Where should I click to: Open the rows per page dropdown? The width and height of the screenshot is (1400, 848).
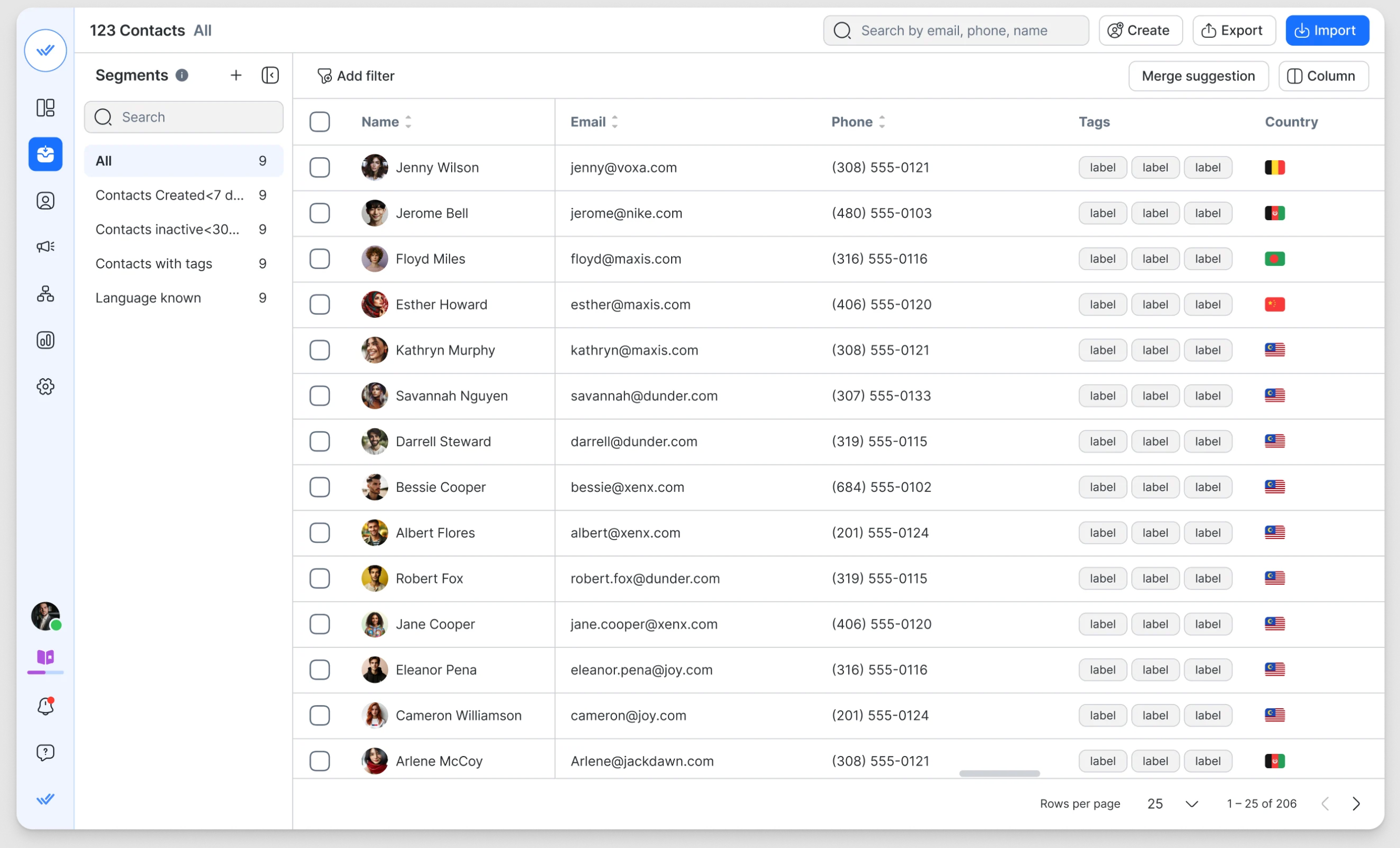point(1173,804)
